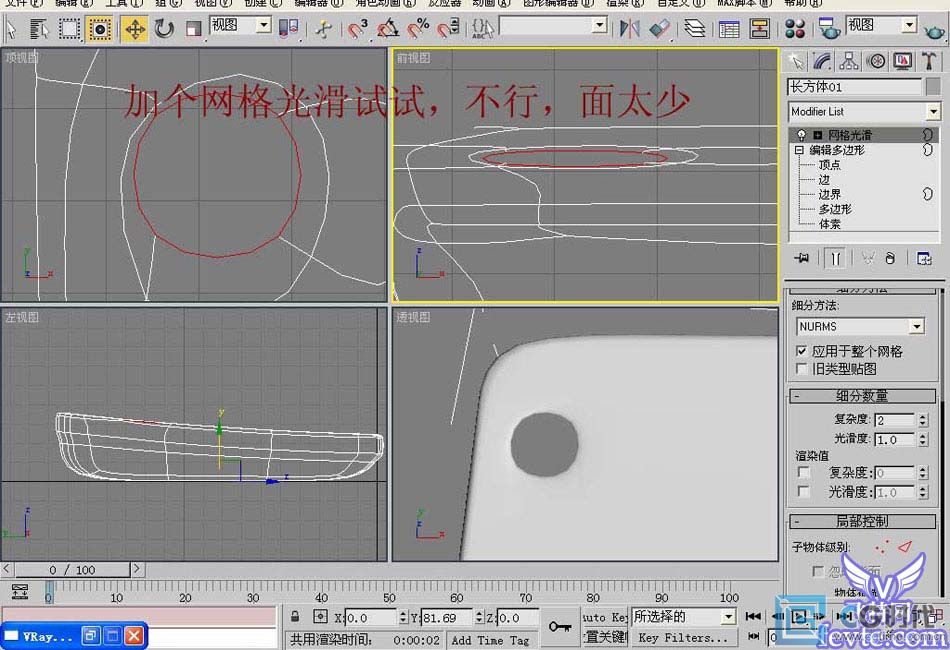Open Configure Modifier Sets icon

pos(924,259)
